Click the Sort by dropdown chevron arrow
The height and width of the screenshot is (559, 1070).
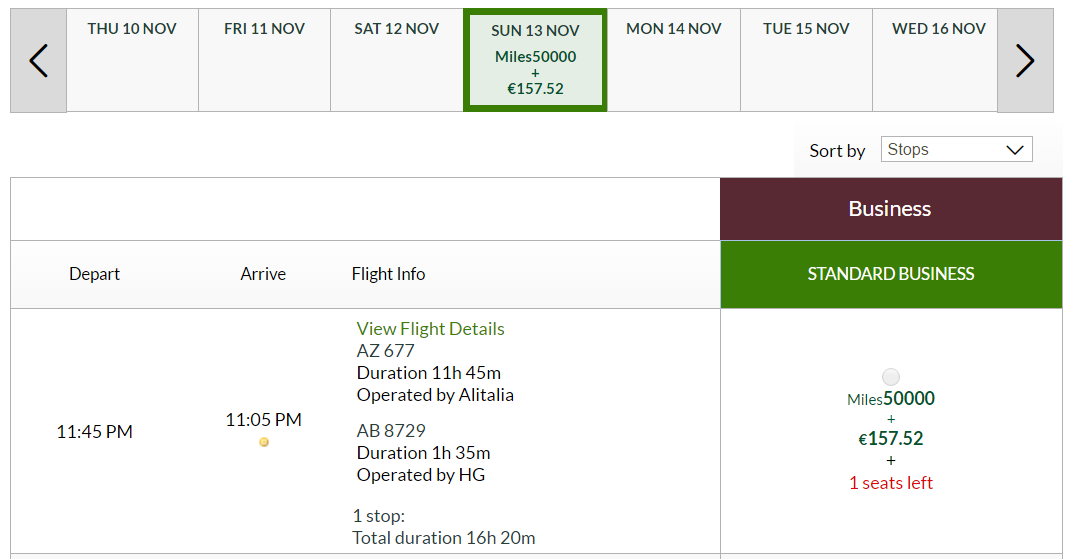[x=1015, y=150]
